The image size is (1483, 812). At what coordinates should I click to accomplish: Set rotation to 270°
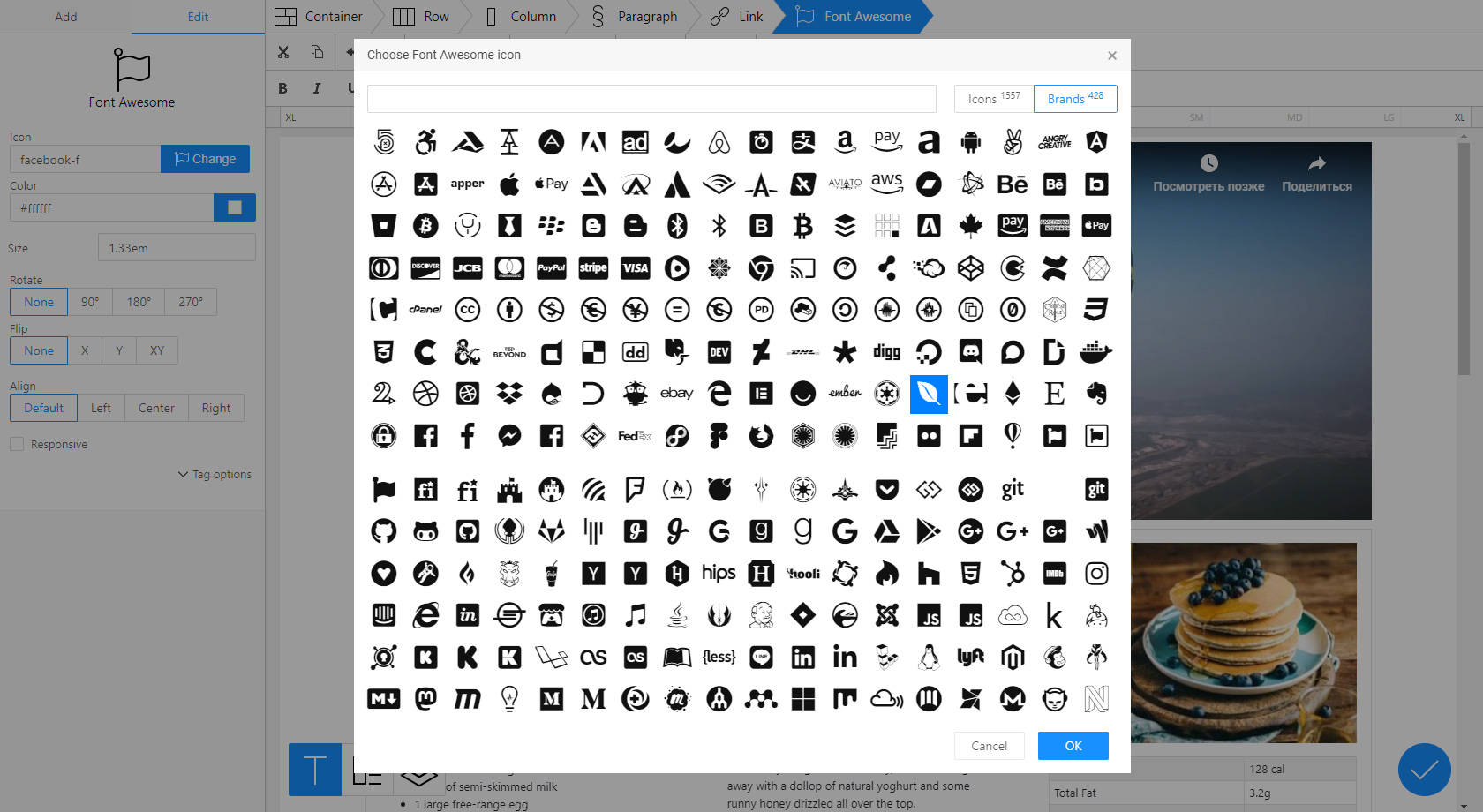pos(191,302)
